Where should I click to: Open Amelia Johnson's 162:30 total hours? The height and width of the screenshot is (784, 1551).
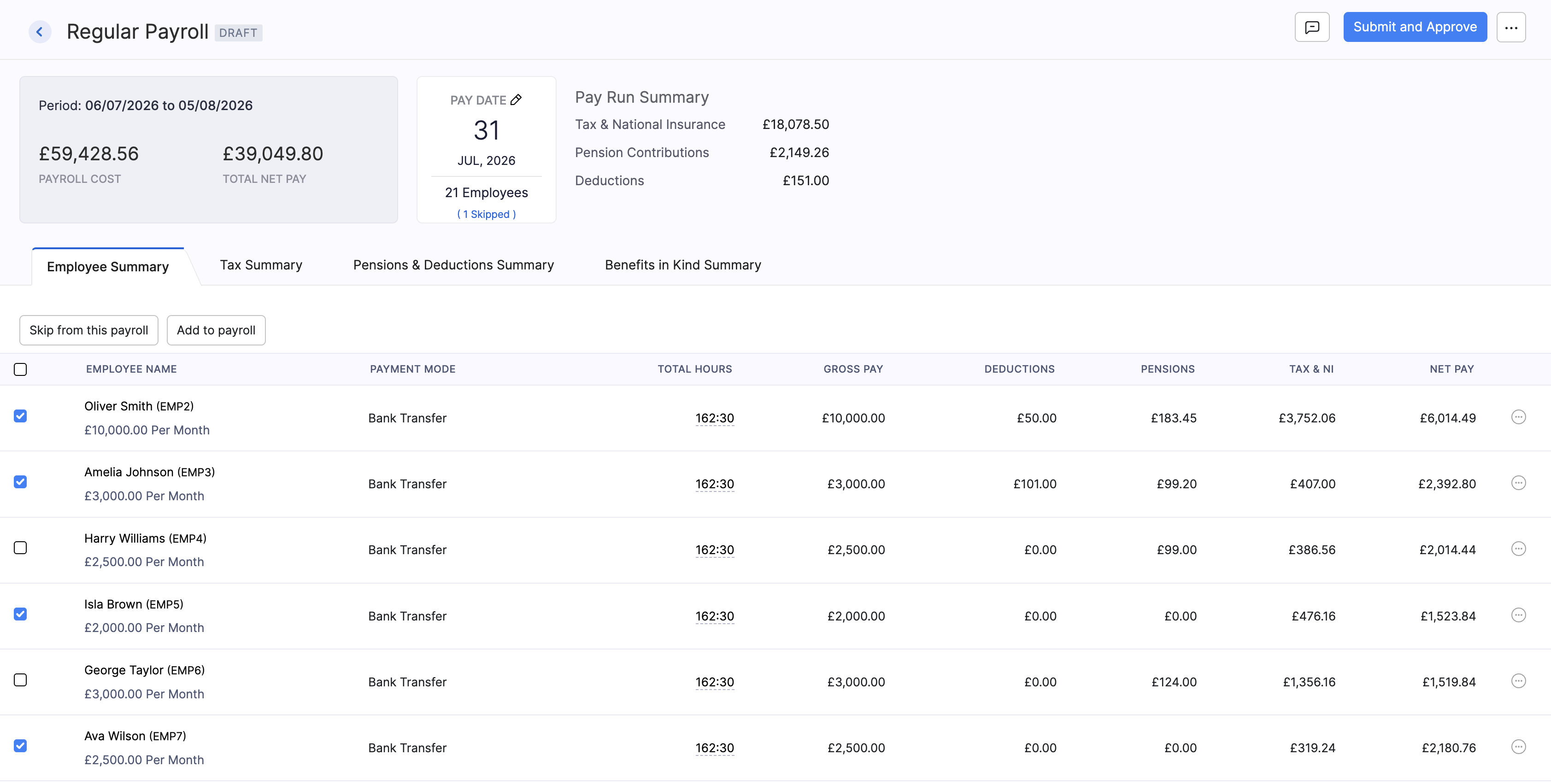(715, 485)
